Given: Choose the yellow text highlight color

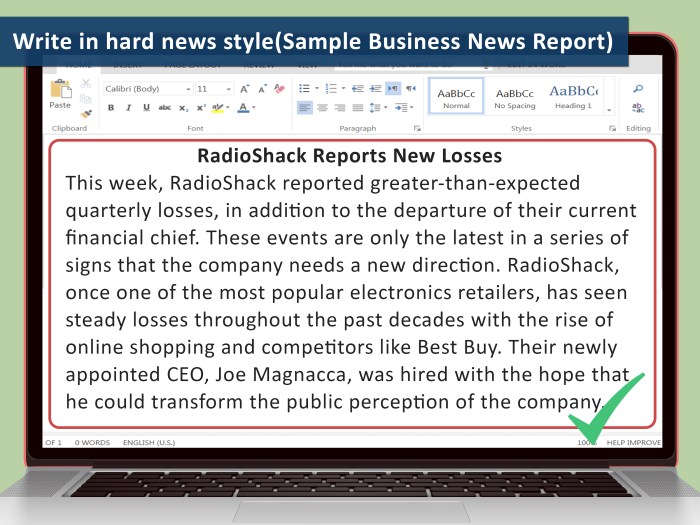Looking at the screenshot, I should (218, 108).
